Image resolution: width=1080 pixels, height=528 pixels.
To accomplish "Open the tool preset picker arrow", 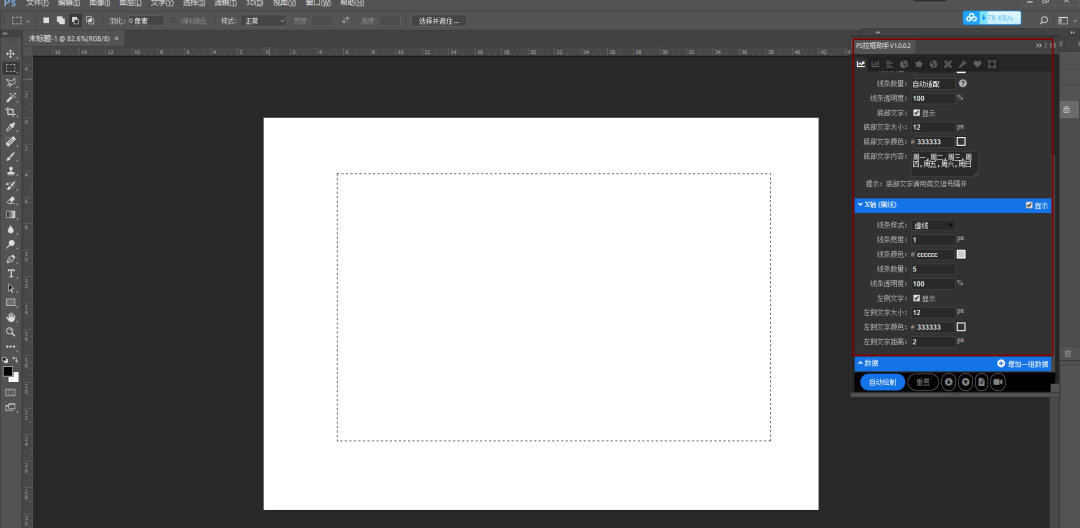I will [x=28, y=21].
